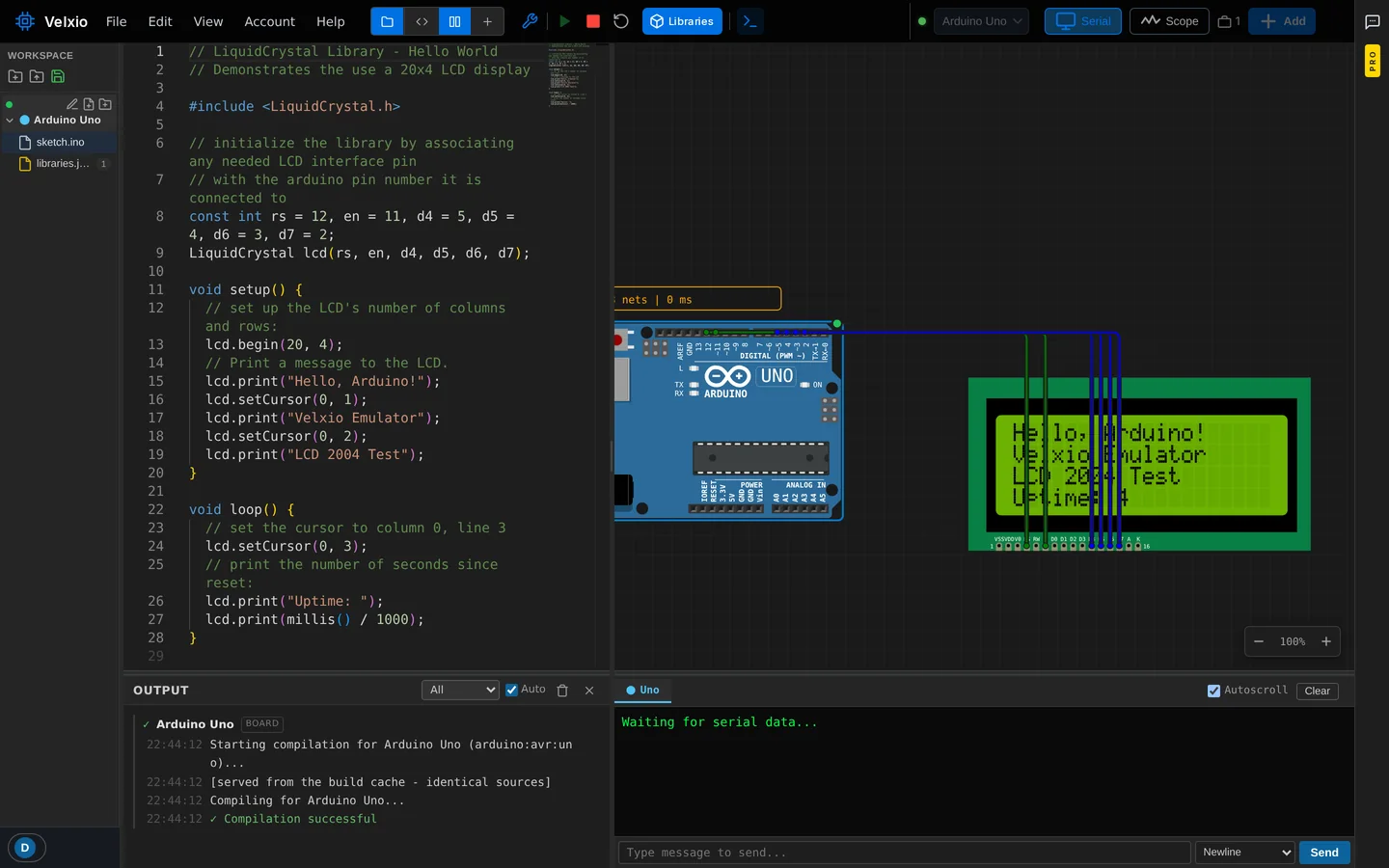Toggle the file explorer panel icon
The image size is (1389, 868).
387,21
